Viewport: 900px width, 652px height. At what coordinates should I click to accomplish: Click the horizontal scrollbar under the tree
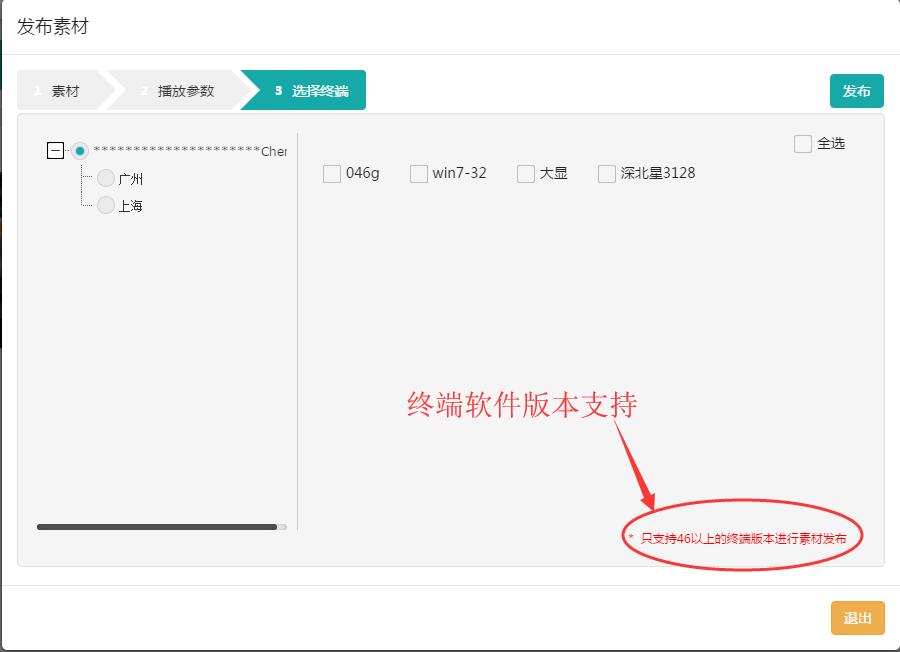(x=160, y=524)
